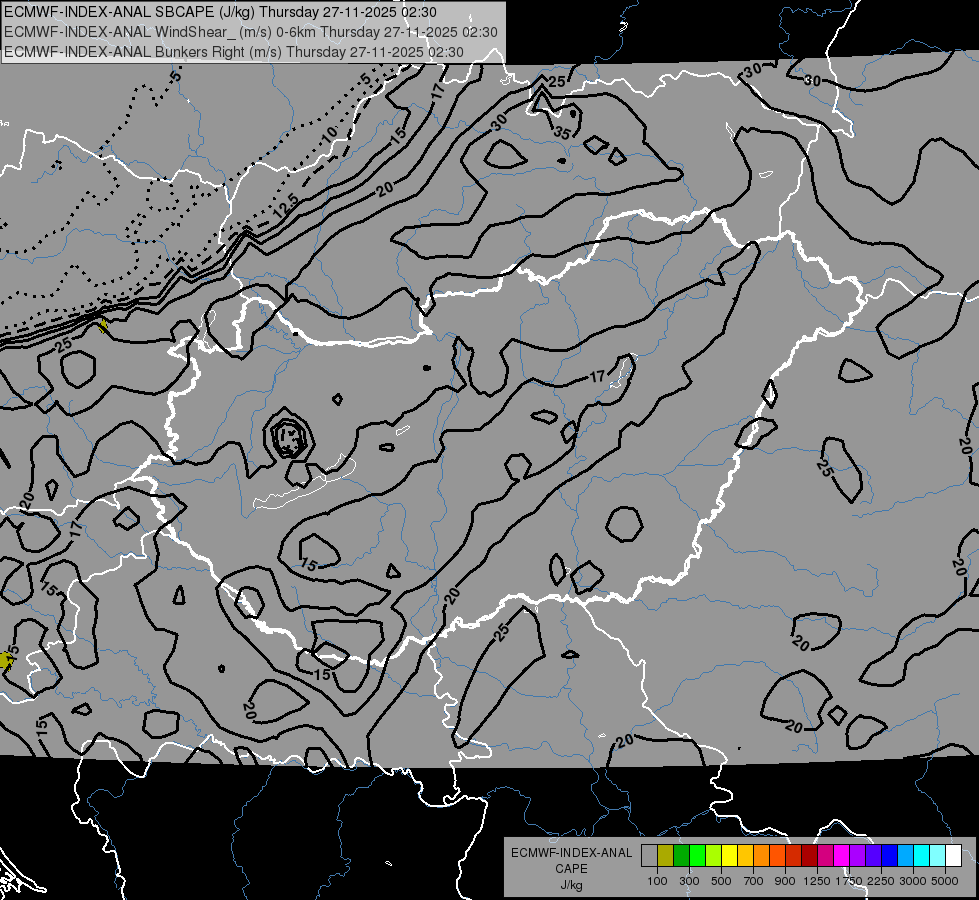The height and width of the screenshot is (900, 979).
Task: Pick the pure yellow legend swatch
Action: 729,856
